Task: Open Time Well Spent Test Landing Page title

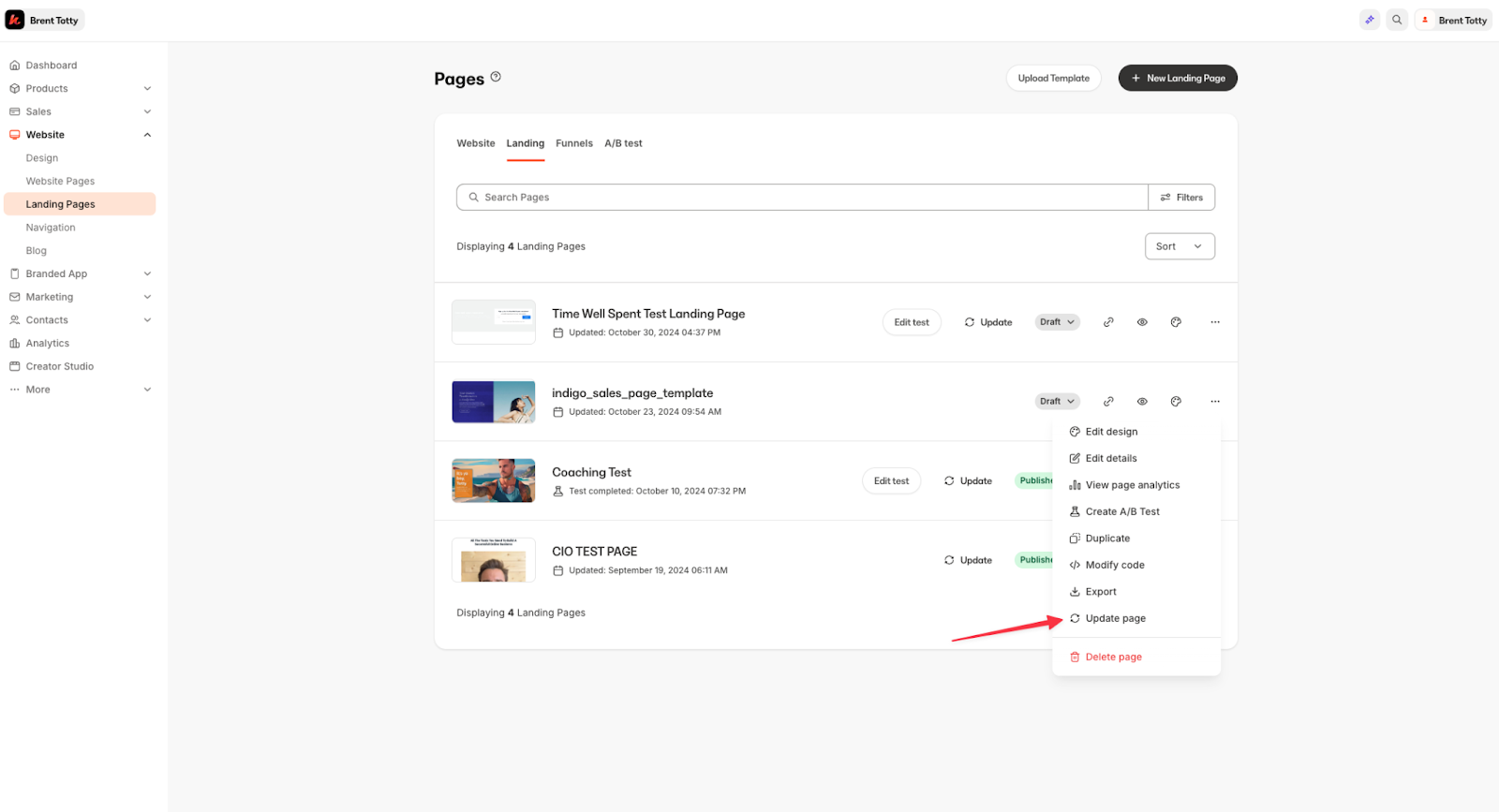Action: pyautogui.click(x=648, y=314)
